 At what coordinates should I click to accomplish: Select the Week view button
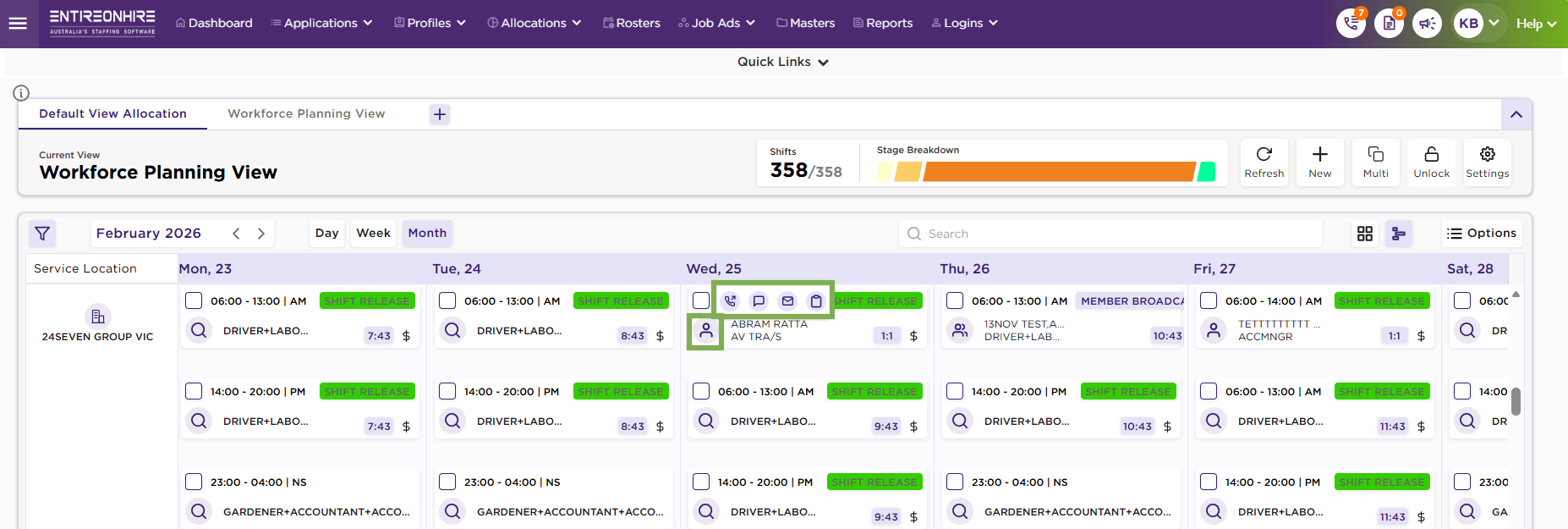point(373,233)
